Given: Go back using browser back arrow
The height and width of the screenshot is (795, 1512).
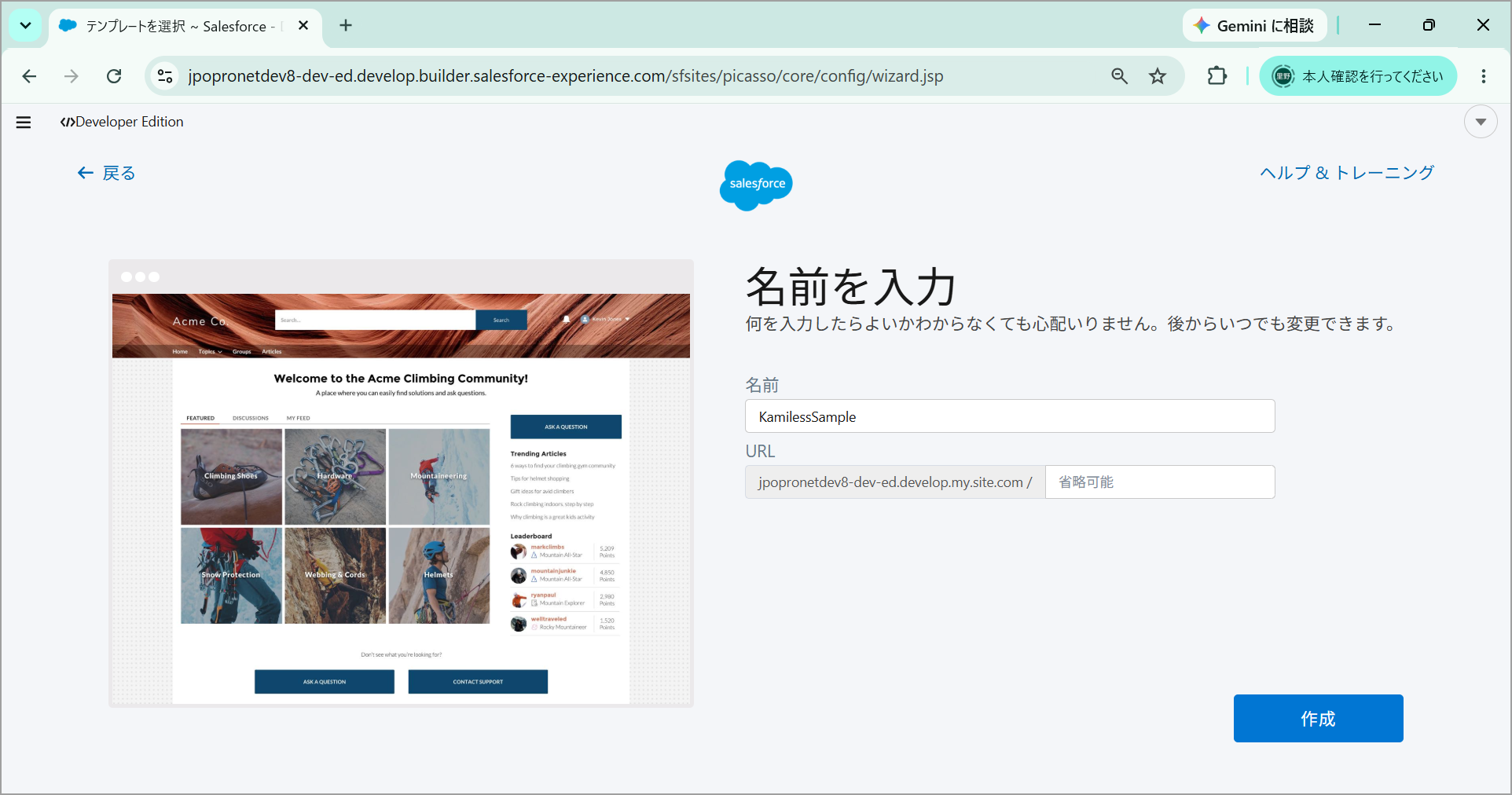Looking at the screenshot, I should pos(29,76).
